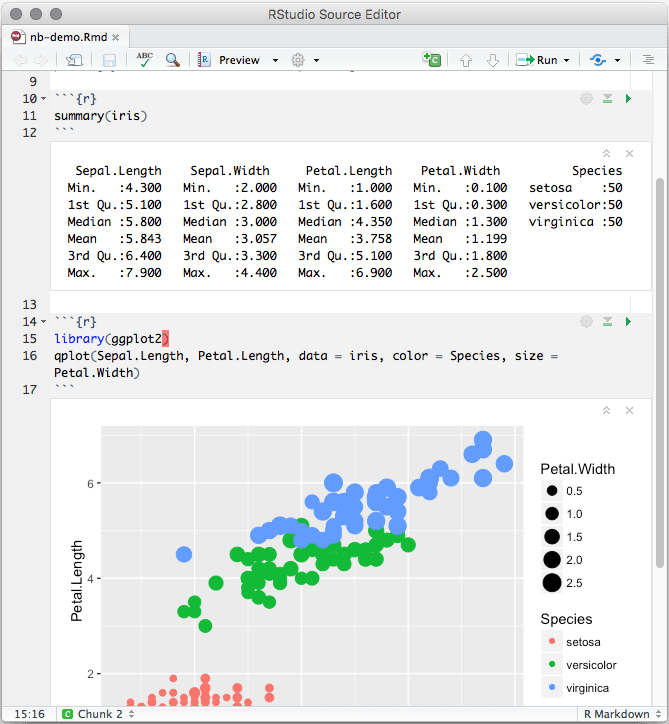Show document outline icon
The height and width of the screenshot is (724, 669).
click(x=648, y=60)
